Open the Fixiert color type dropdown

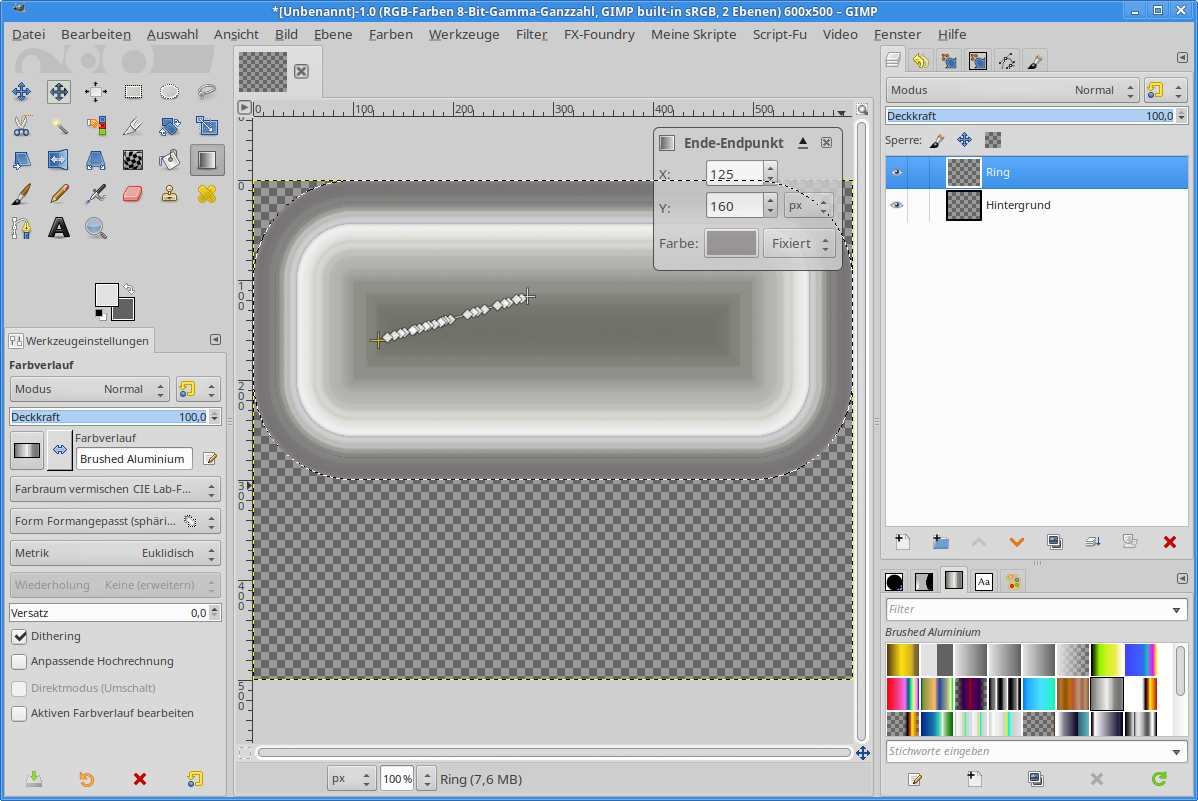[799, 243]
